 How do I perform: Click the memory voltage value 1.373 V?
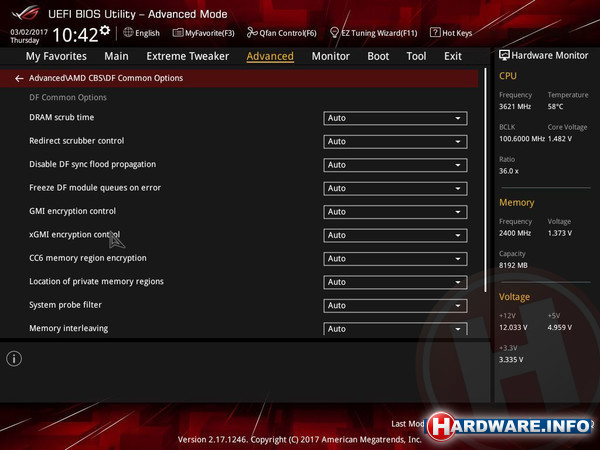(x=559, y=233)
